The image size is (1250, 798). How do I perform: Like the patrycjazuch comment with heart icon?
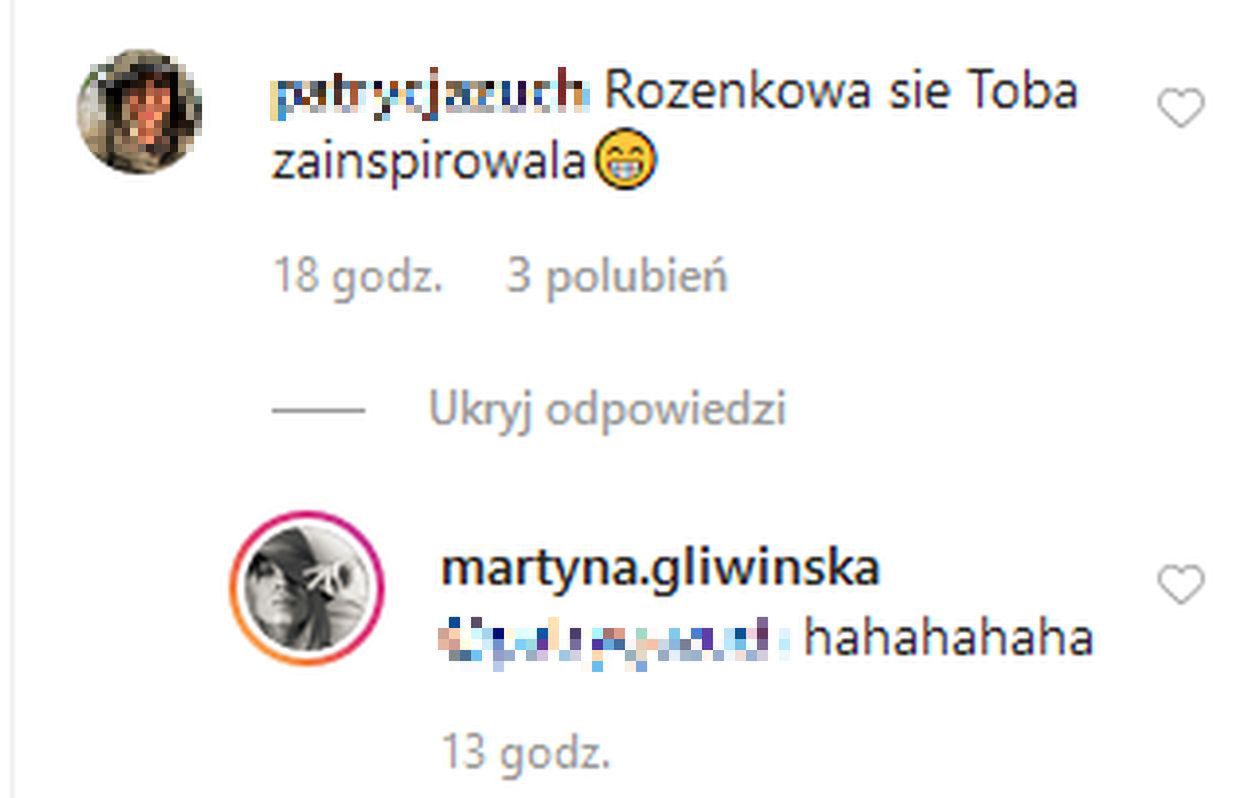tap(1181, 108)
